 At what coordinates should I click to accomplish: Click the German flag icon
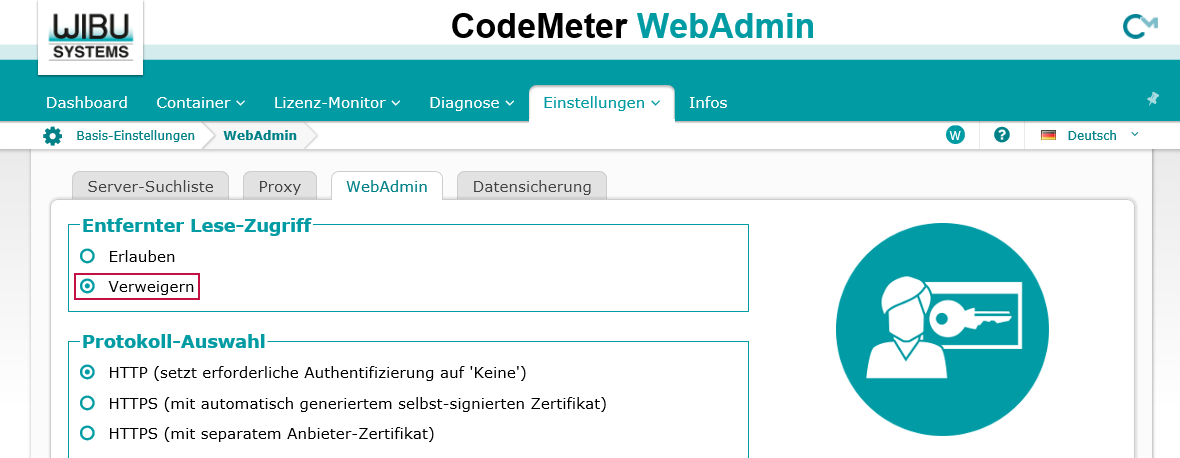tap(1048, 135)
